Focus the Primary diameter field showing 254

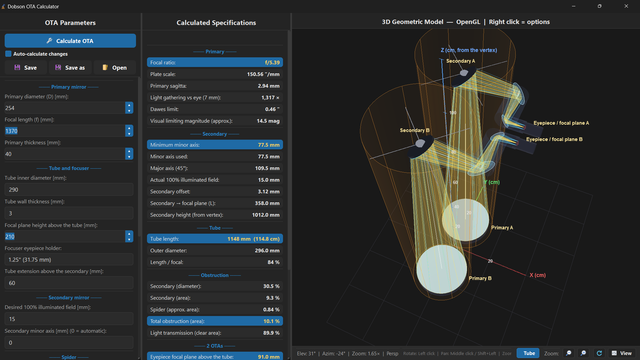pyautogui.click(x=64, y=108)
